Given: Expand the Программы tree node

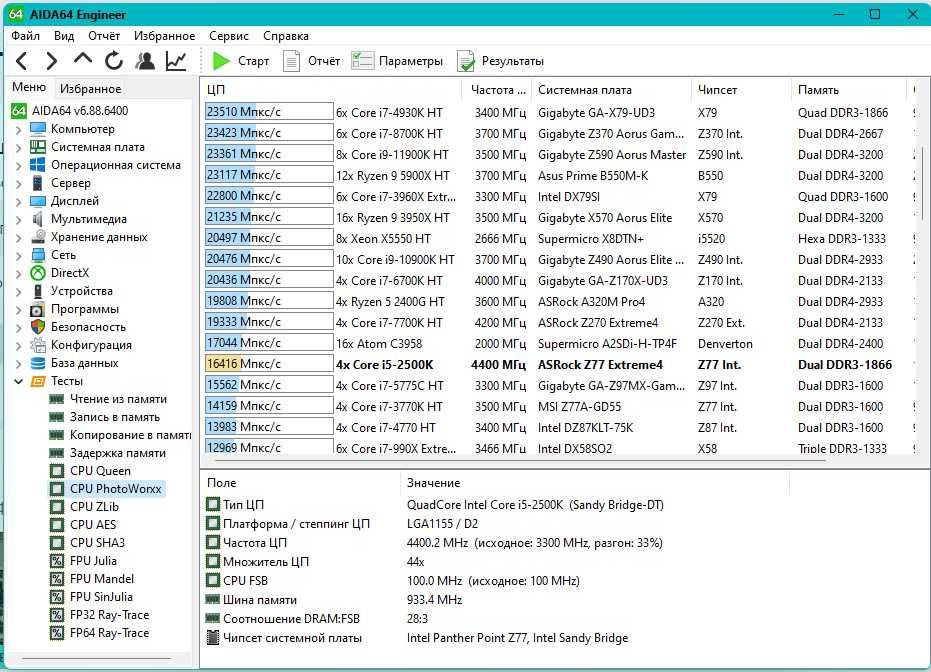Looking at the screenshot, I should pos(18,309).
